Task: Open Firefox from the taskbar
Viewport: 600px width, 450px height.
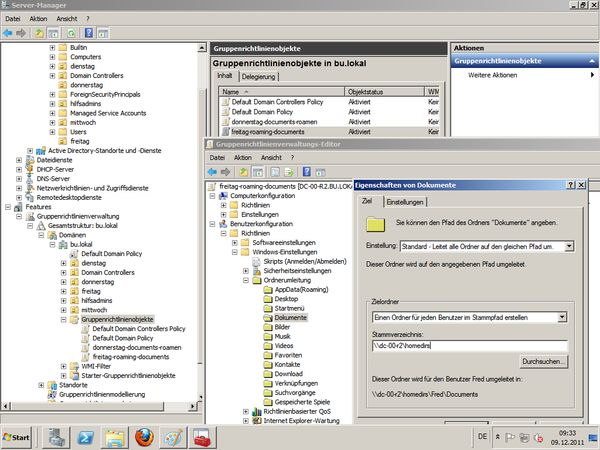Action: (x=146, y=436)
